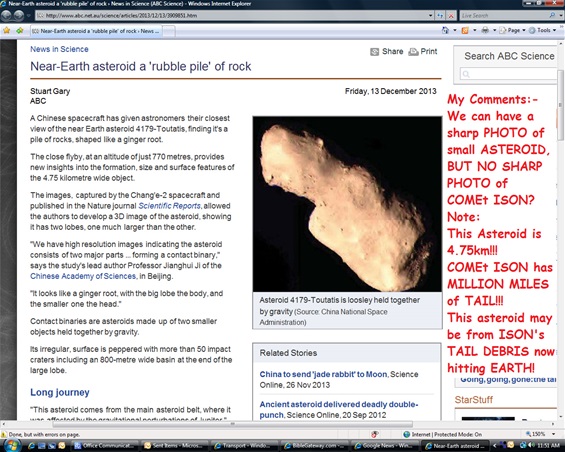Open the News in Science section link

click(x=59, y=49)
